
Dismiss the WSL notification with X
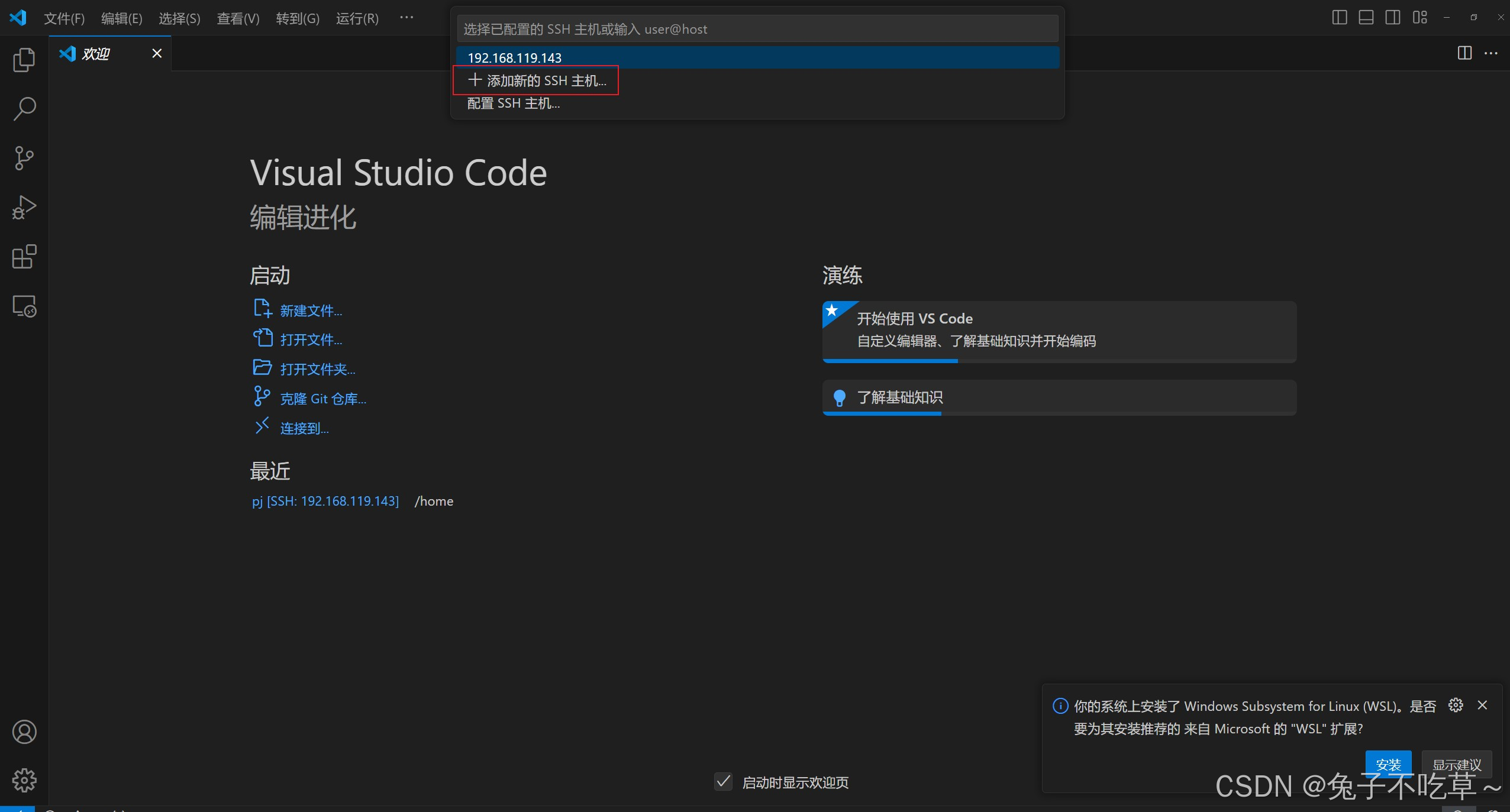[1482, 705]
